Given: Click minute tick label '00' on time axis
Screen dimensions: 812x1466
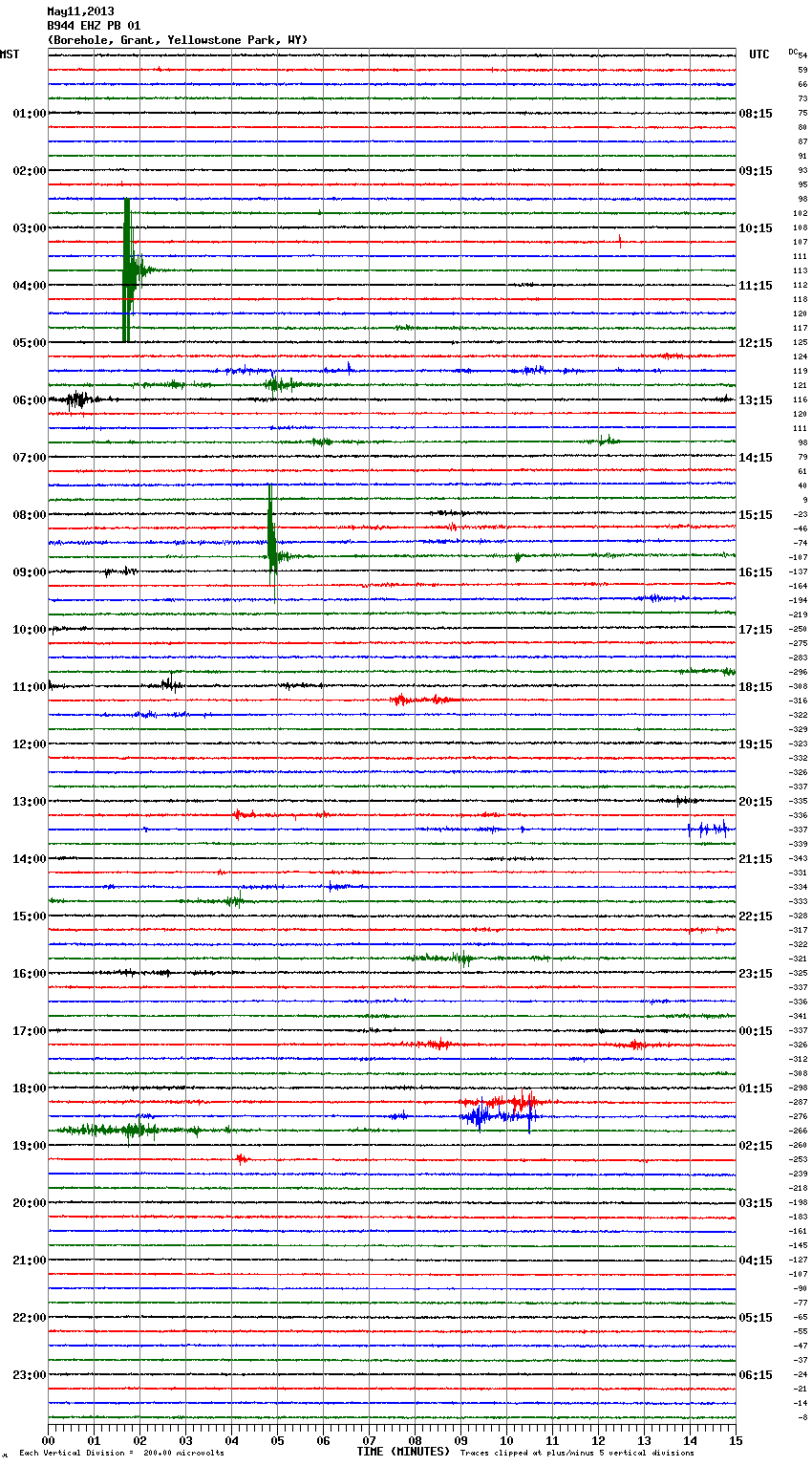Looking at the screenshot, I should (48, 1440).
